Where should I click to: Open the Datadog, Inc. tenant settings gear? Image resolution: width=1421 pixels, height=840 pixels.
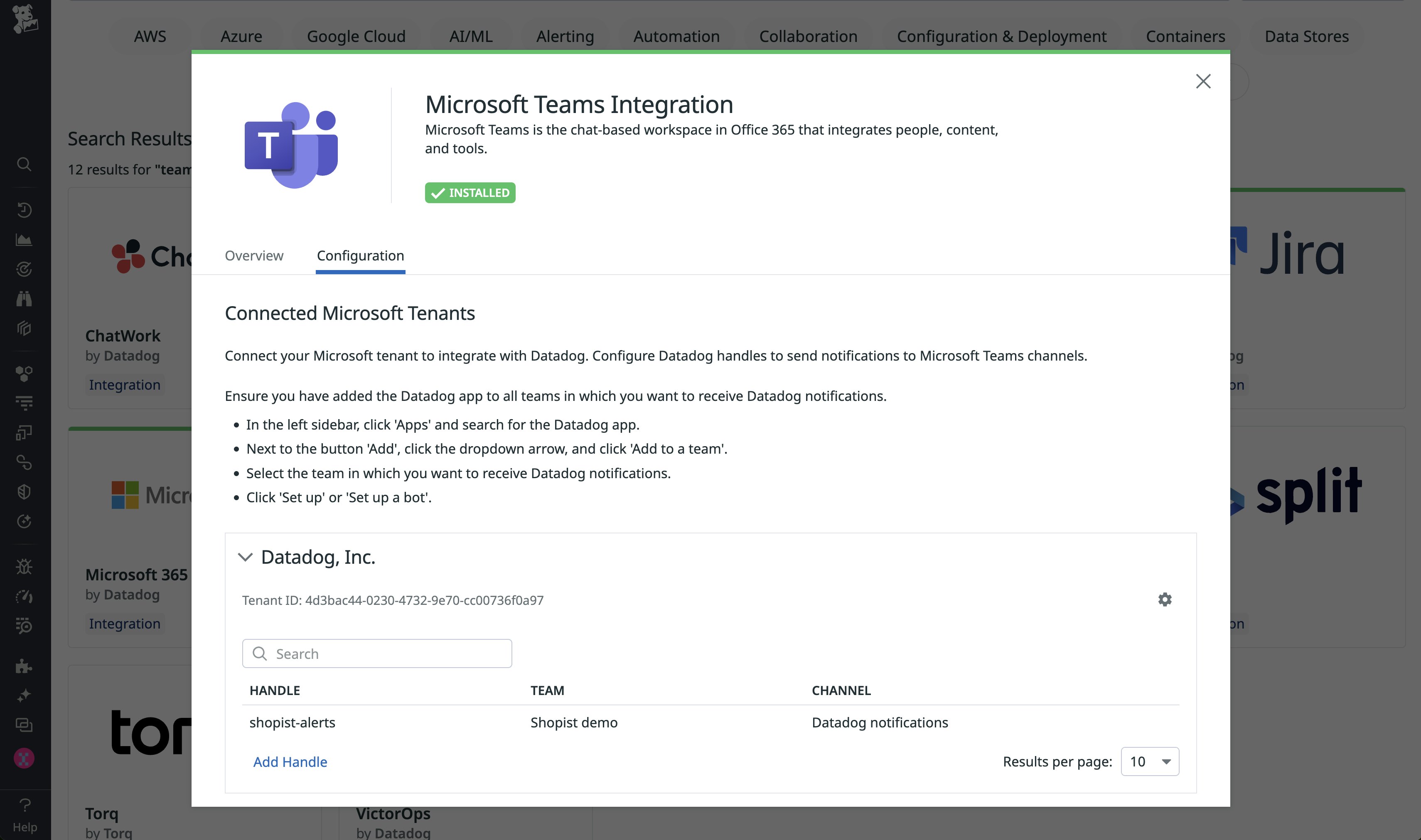pyautogui.click(x=1165, y=599)
